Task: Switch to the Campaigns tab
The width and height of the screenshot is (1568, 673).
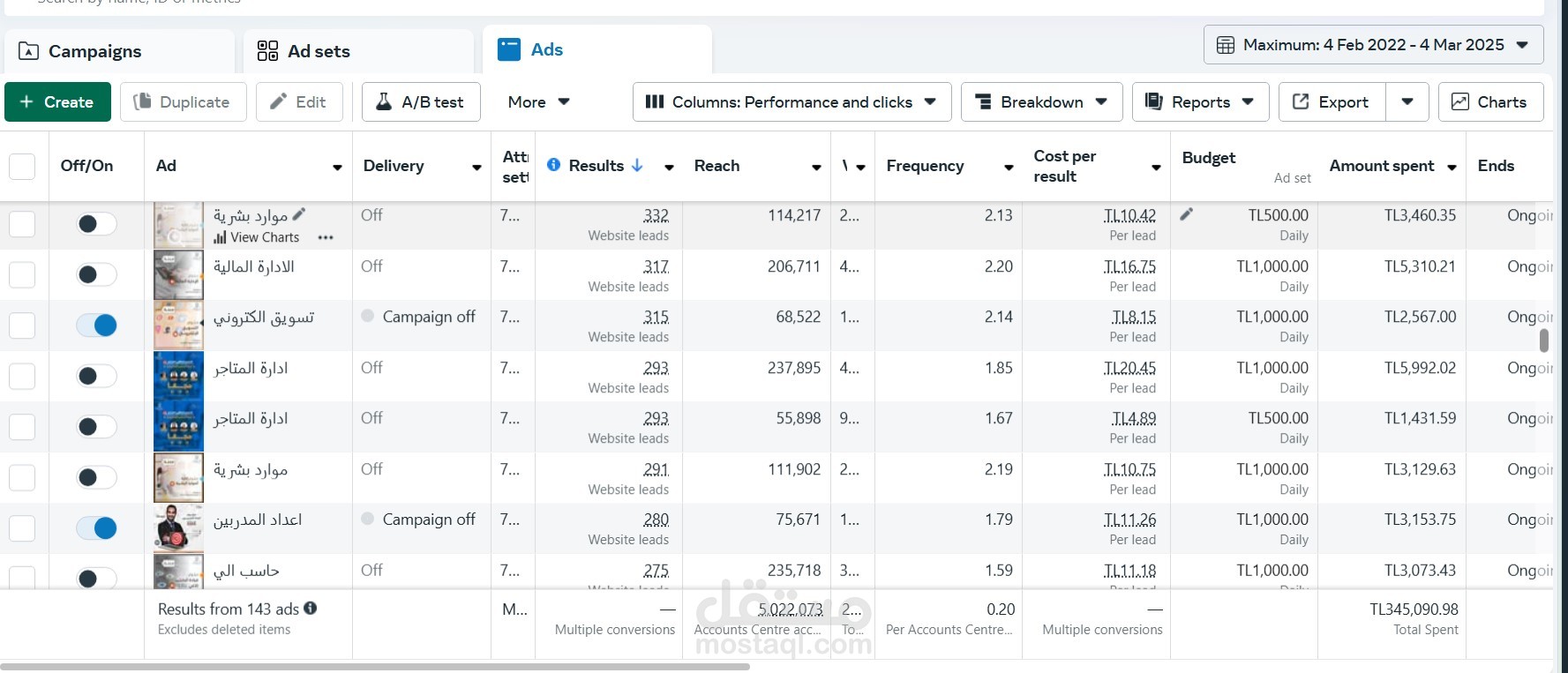Action: (94, 51)
